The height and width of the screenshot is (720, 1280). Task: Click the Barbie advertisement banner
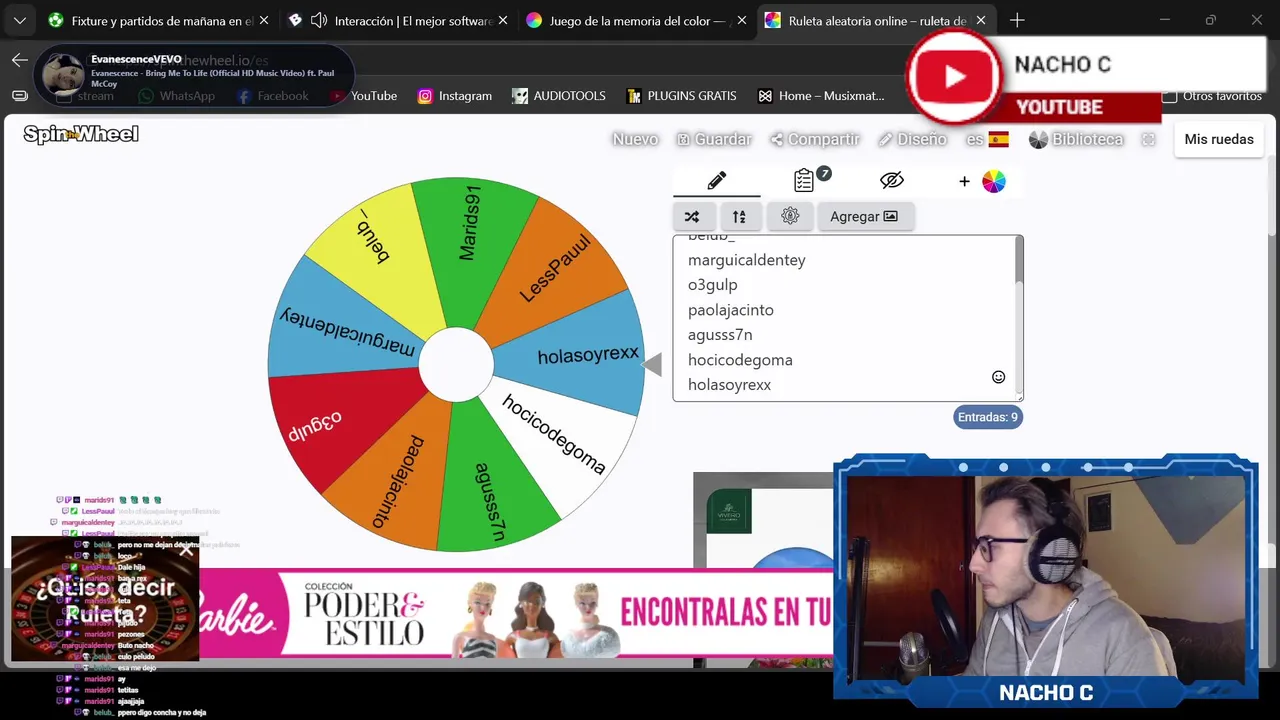517,613
